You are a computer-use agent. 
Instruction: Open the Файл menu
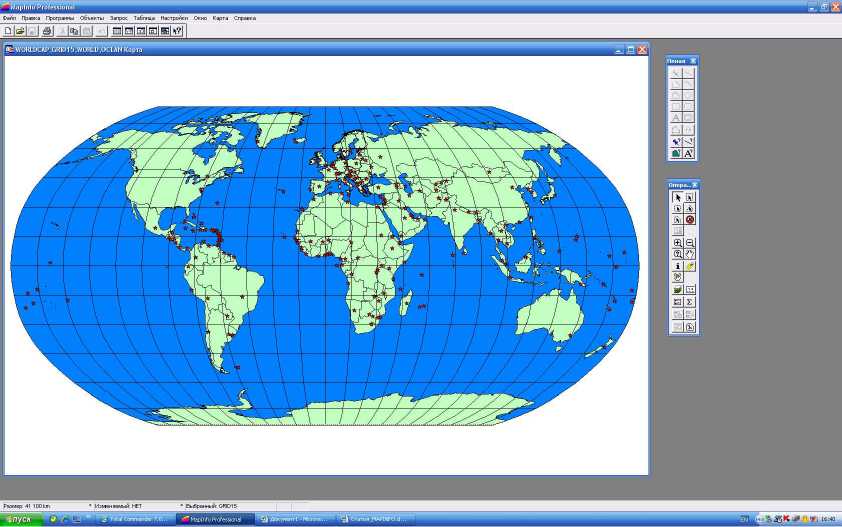[x=9, y=18]
